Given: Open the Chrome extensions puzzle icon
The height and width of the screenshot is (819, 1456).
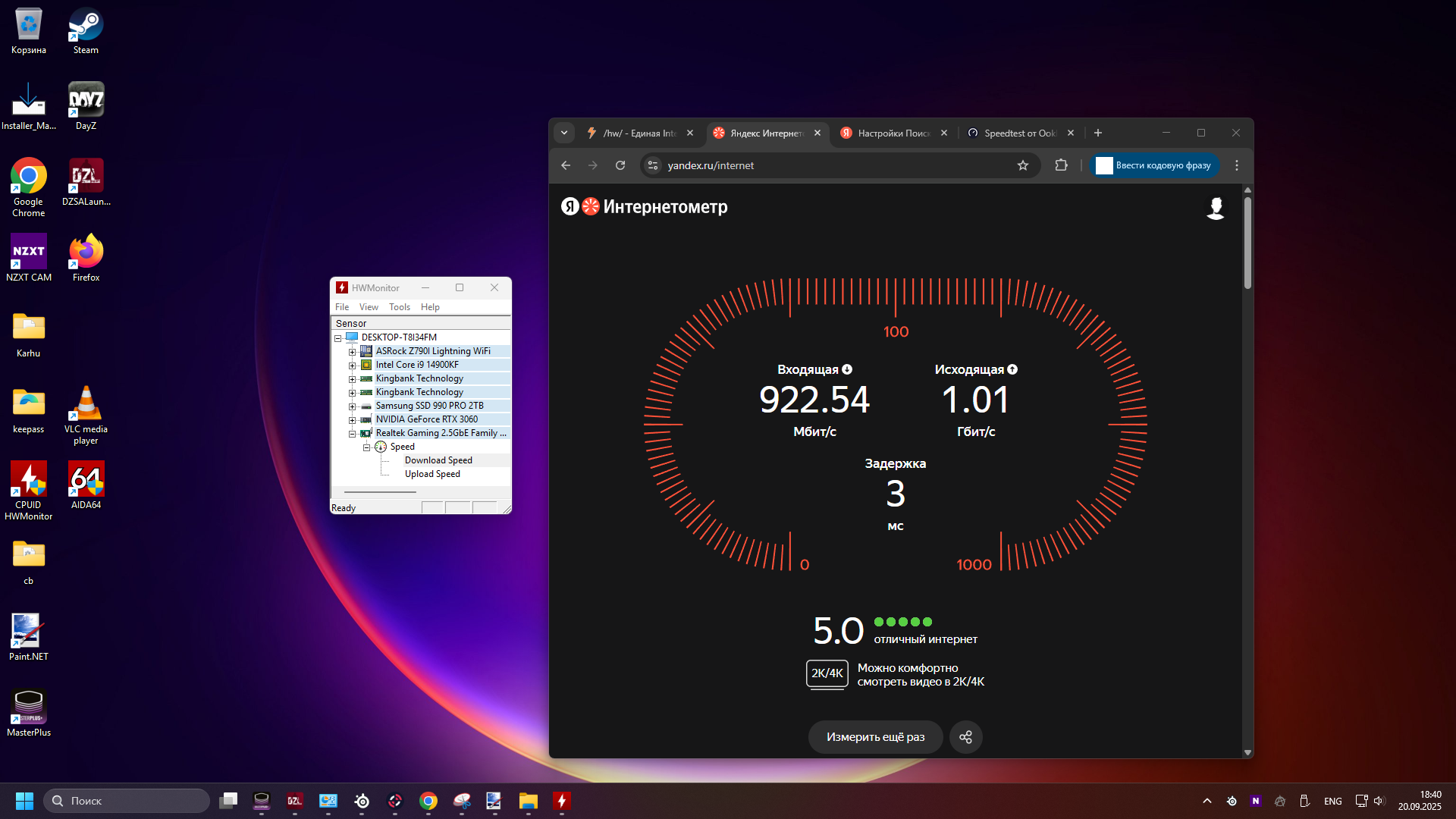Looking at the screenshot, I should click(1061, 165).
